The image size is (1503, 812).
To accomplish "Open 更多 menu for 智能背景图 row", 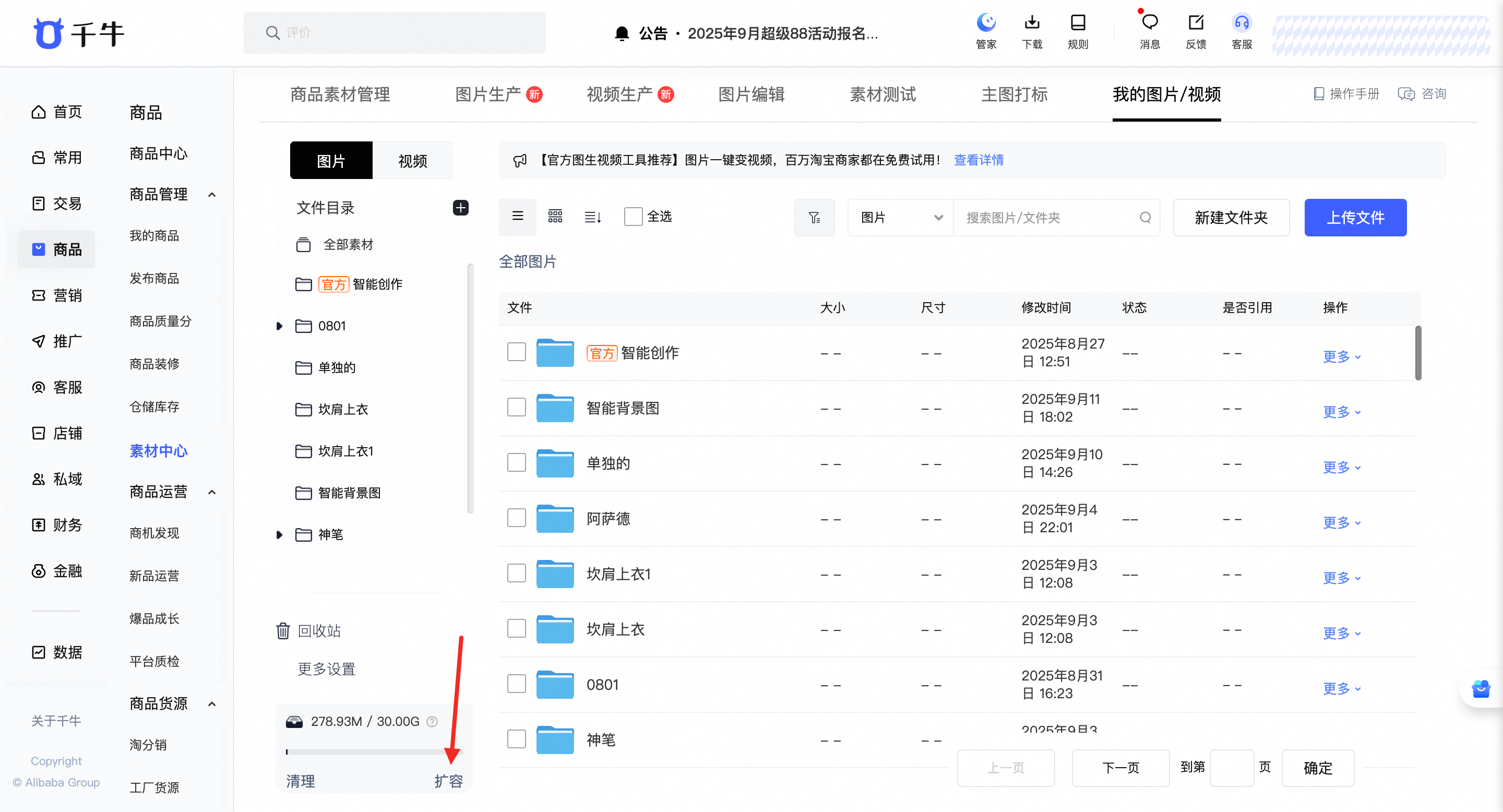I will click(x=1342, y=412).
